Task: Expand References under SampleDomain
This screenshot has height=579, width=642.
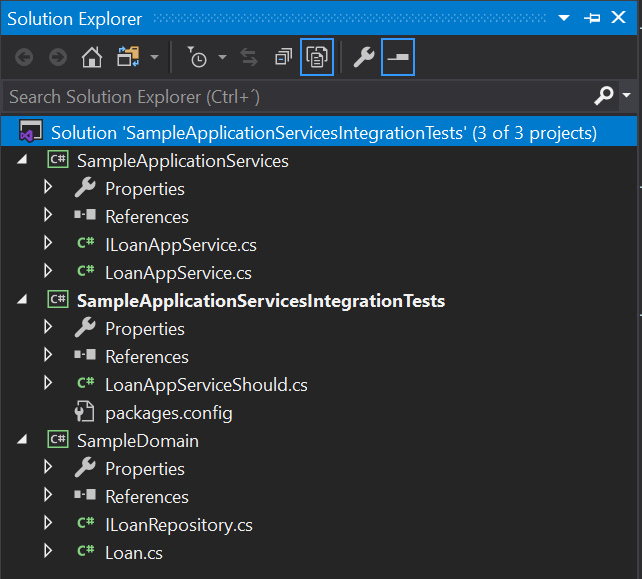Action: click(x=47, y=497)
